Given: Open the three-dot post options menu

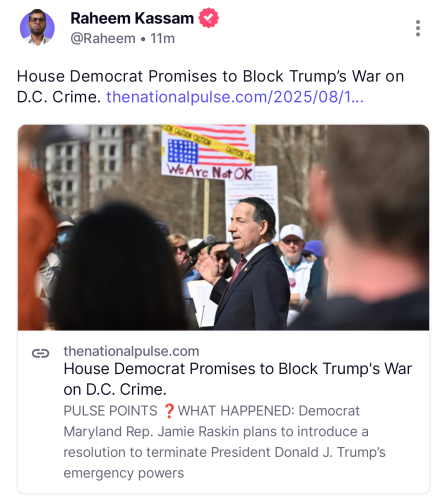Looking at the screenshot, I should 418,28.
